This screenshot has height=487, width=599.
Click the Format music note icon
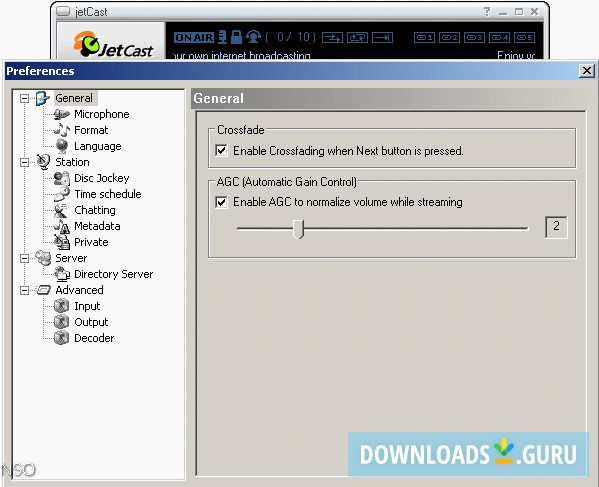click(62, 130)
